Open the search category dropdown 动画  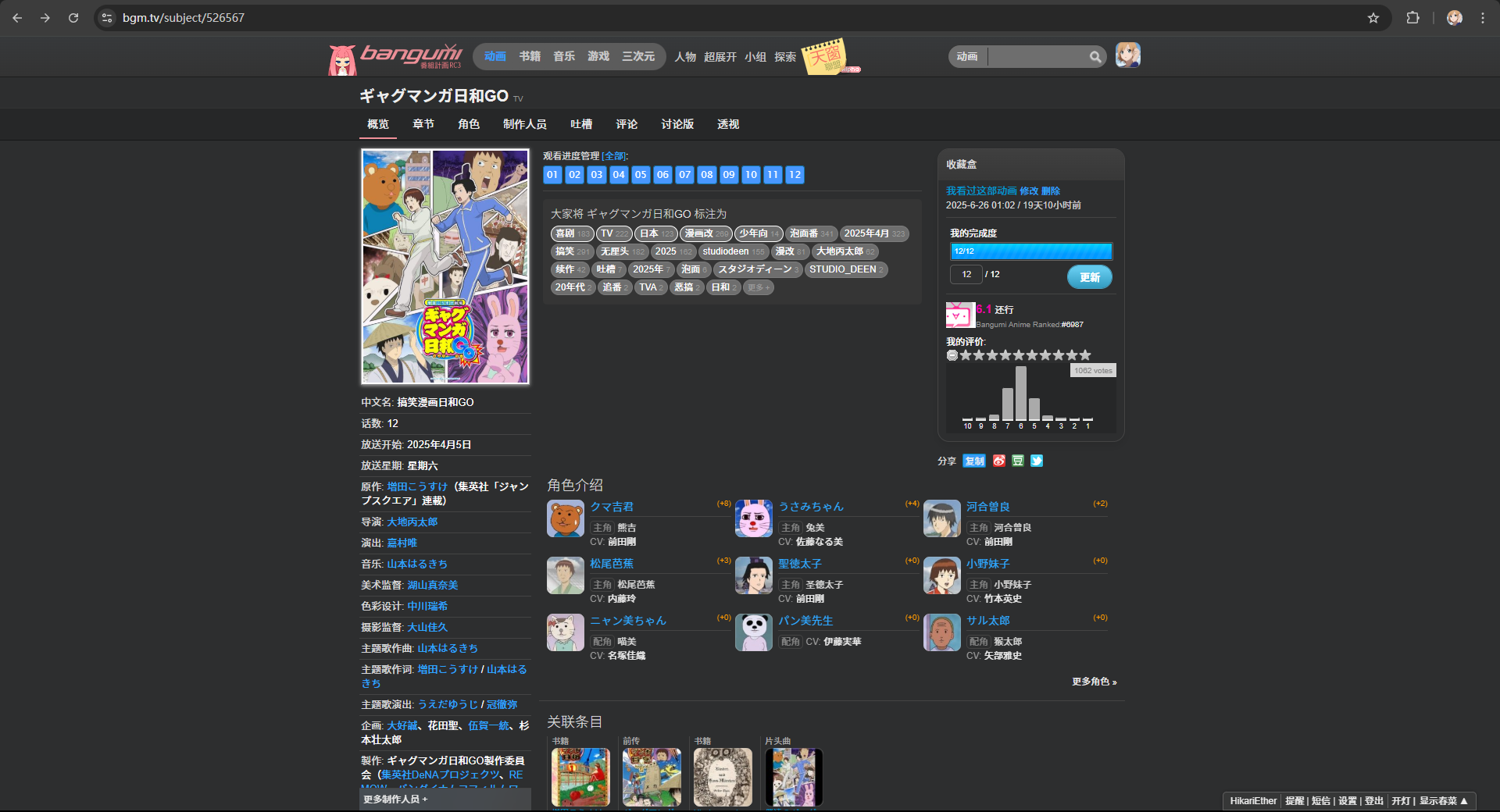967,56
